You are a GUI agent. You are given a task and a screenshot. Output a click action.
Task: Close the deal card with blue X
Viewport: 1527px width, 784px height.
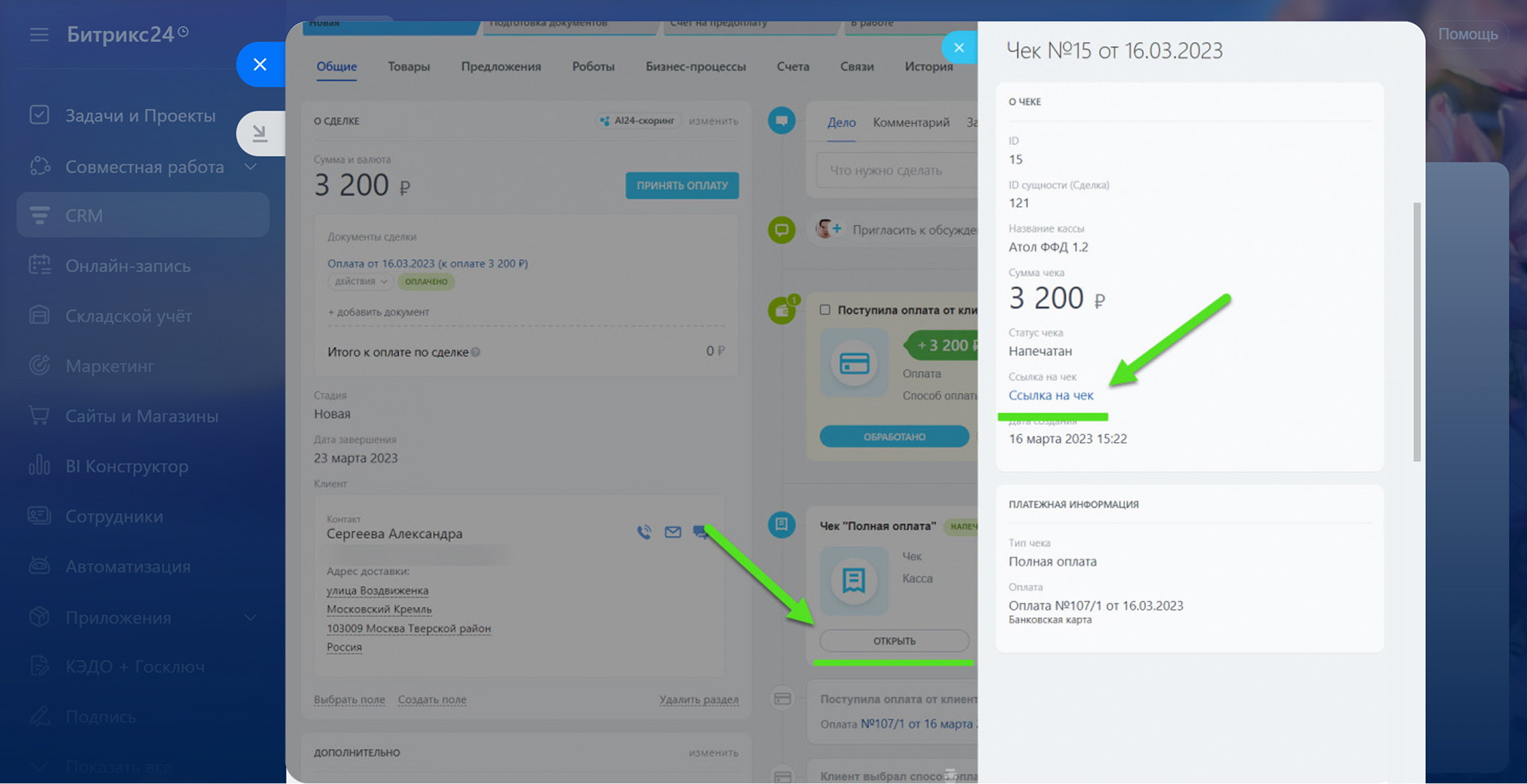pyautogui.click(x=260, y=64)
